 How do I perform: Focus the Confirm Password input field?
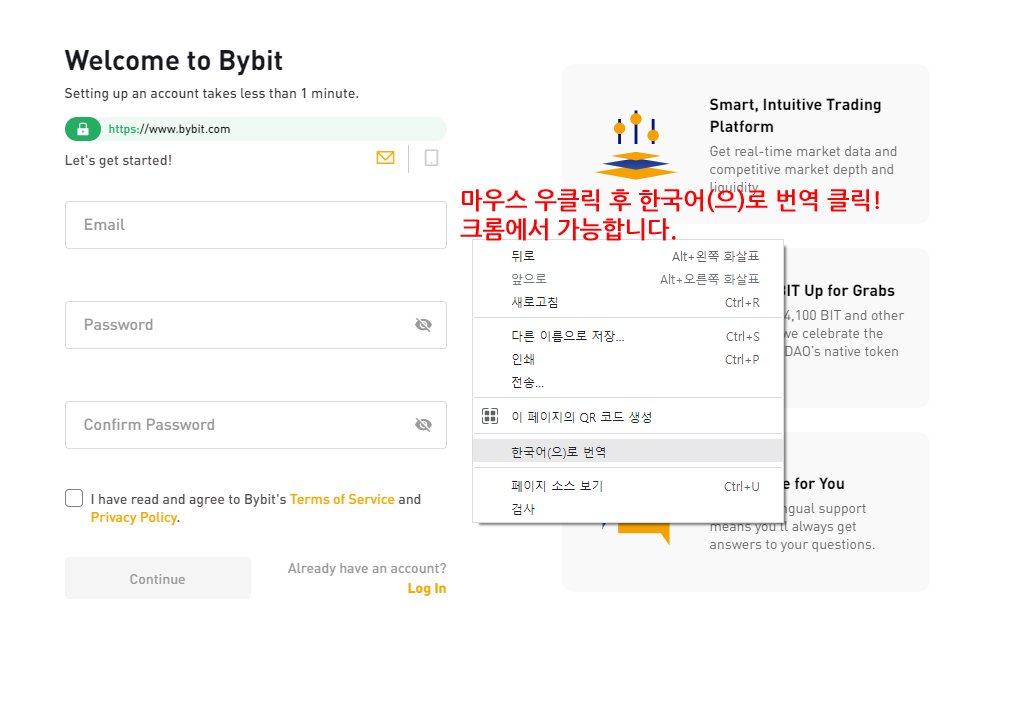(256, 425)
